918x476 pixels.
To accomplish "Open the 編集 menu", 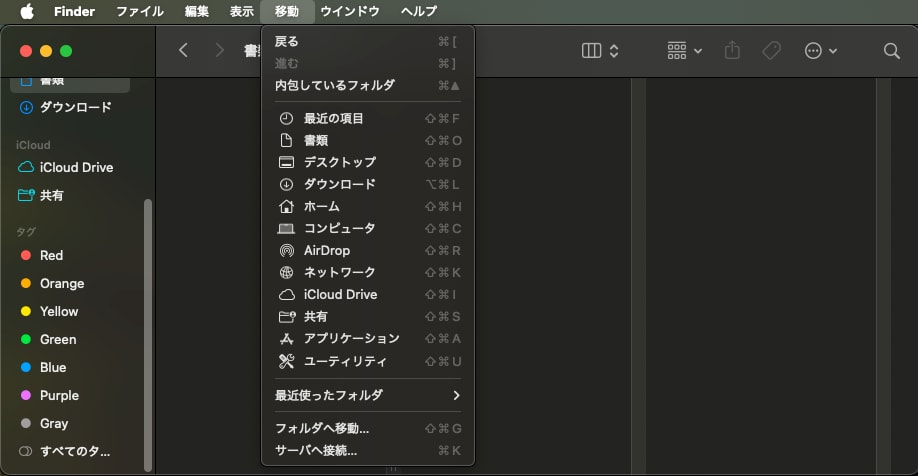I will (x=197, y=11).
